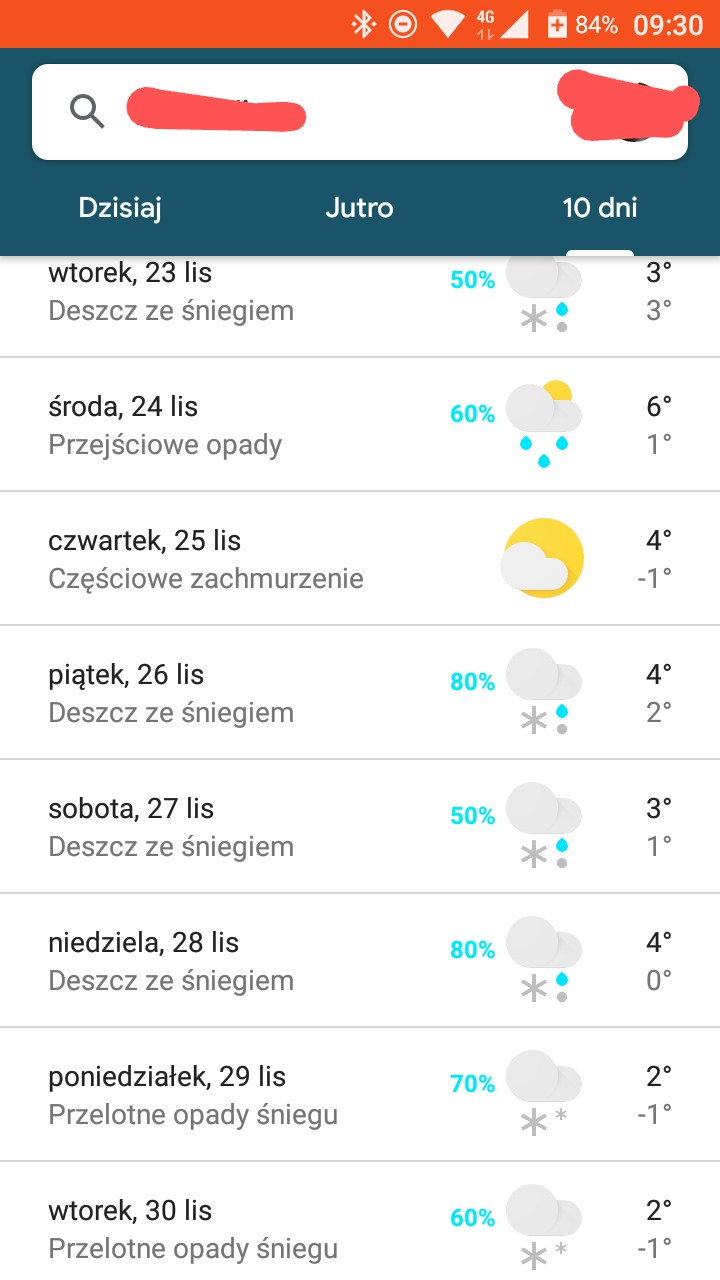Tap the snow icon for poniedziałek, 29 lis
Viewport: 720px width, 1280px height.
543,1094
